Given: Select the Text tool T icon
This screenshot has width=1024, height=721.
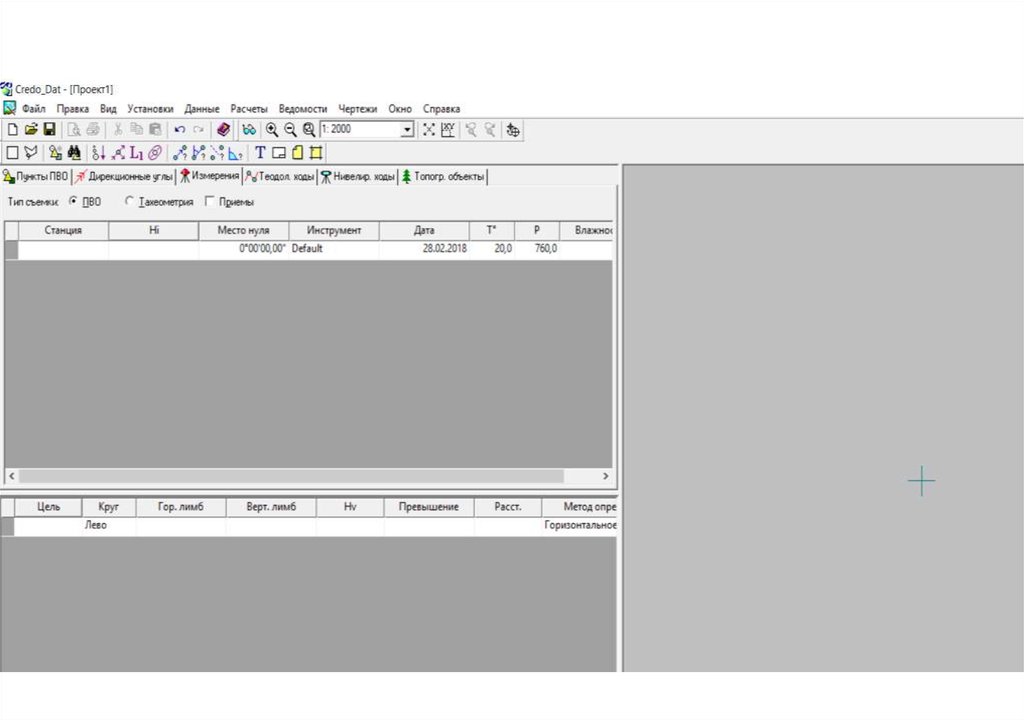Looking at the screenshot, I should [x=260, y=153].
